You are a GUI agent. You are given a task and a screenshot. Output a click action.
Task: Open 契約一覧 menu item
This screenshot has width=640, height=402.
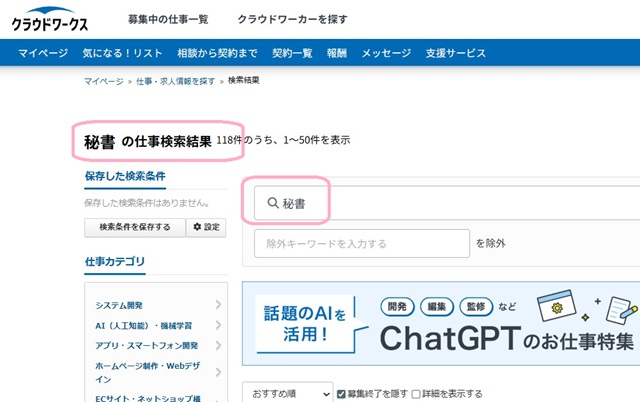pos(292,53)
